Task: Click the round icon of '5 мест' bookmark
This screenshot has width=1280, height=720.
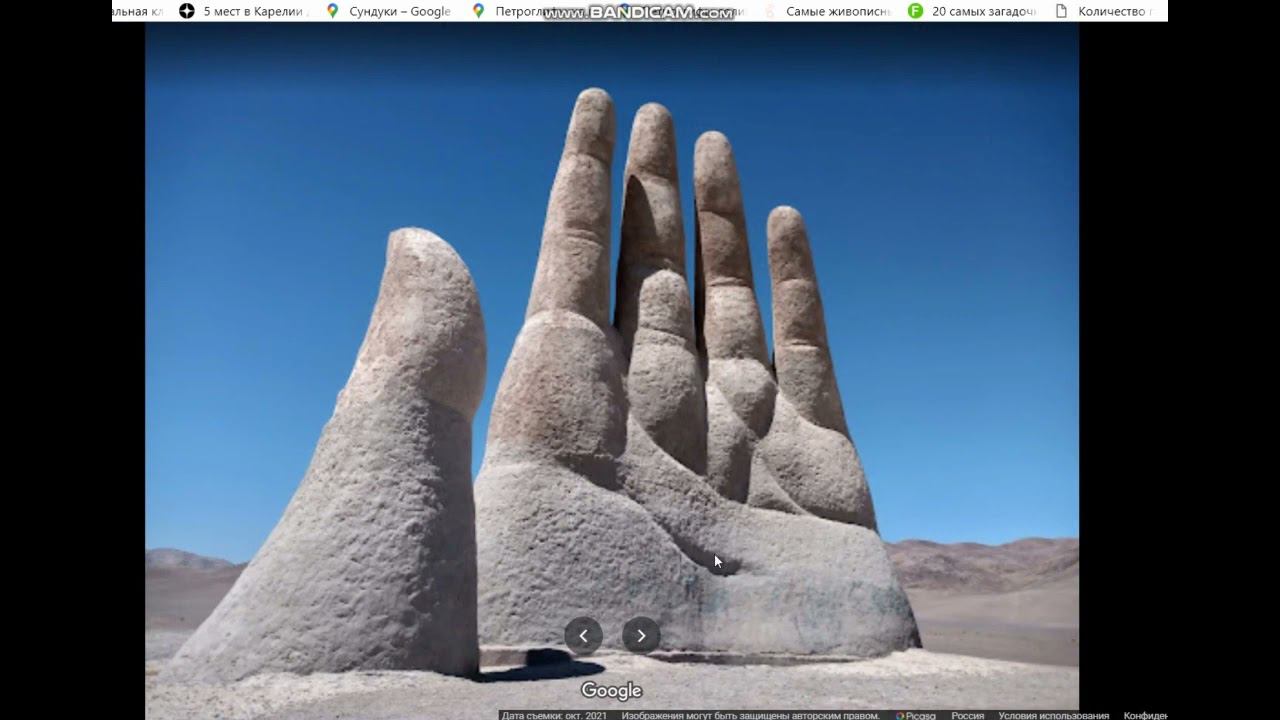Action: [x=186, y=11]
